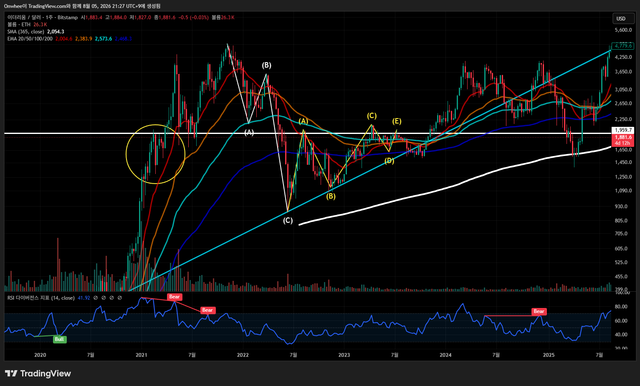
Task: Click the 3,050.0 price scale value
Action: click(623, 89)
